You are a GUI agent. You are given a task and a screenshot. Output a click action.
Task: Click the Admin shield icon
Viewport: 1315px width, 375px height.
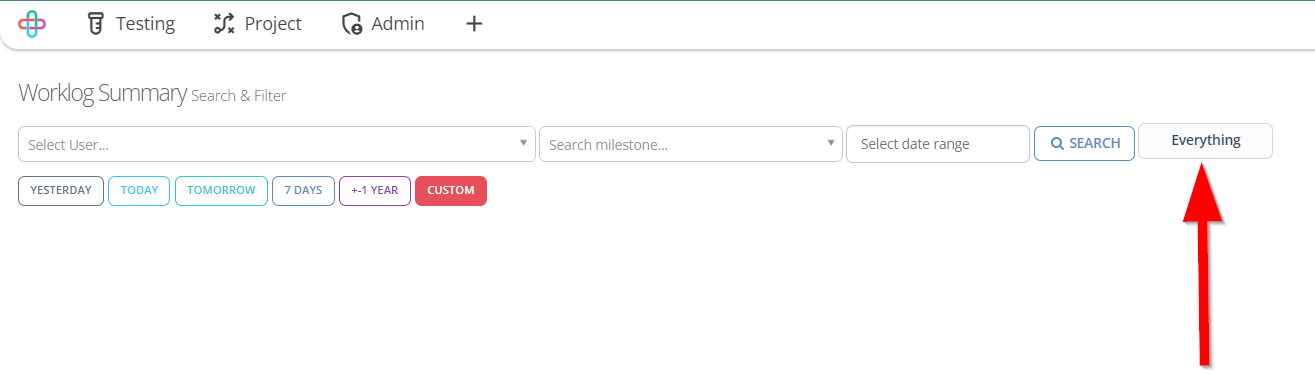click(x=352, y=24)
